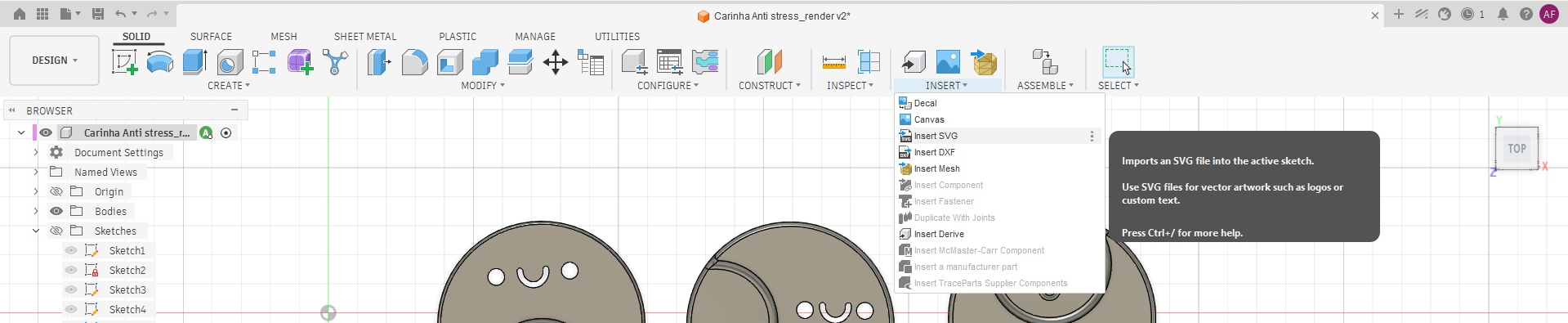
Task: Toggle visibility of Sketch2
Action: click(71, 270)
